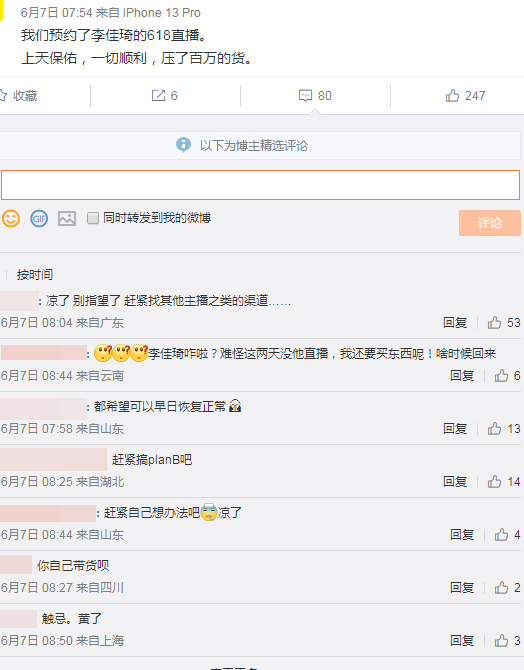Reply to the 凉了 别指望了 comment
Screen dimensions: 524x670
tap(455, 323)
